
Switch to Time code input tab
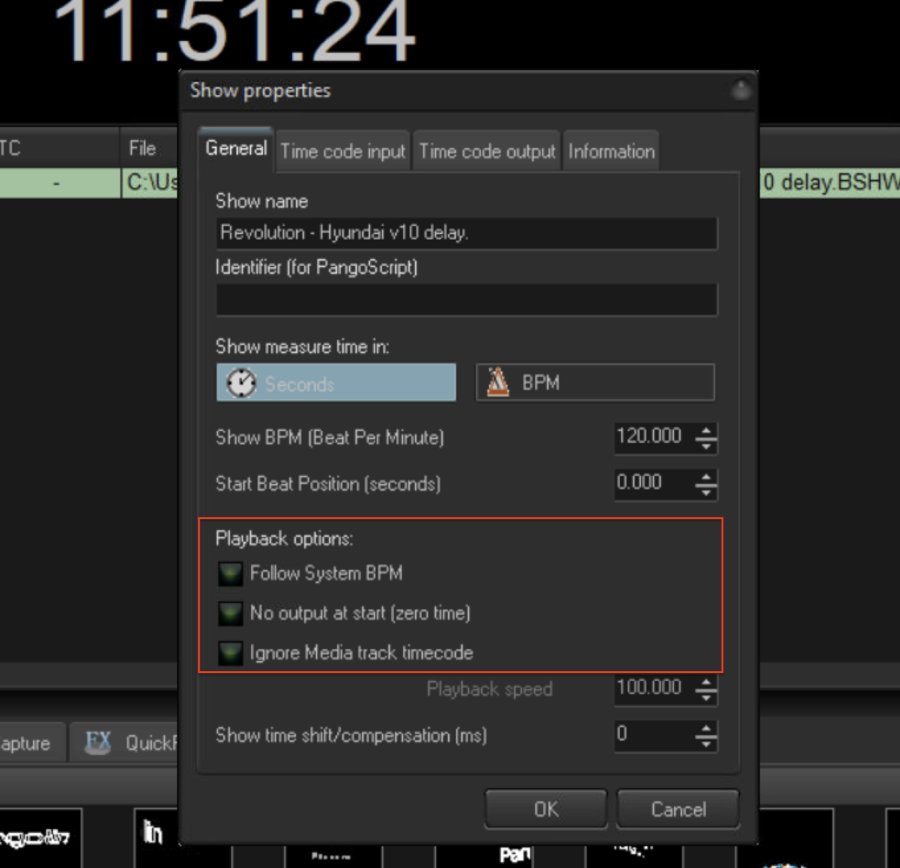point(343,152)
